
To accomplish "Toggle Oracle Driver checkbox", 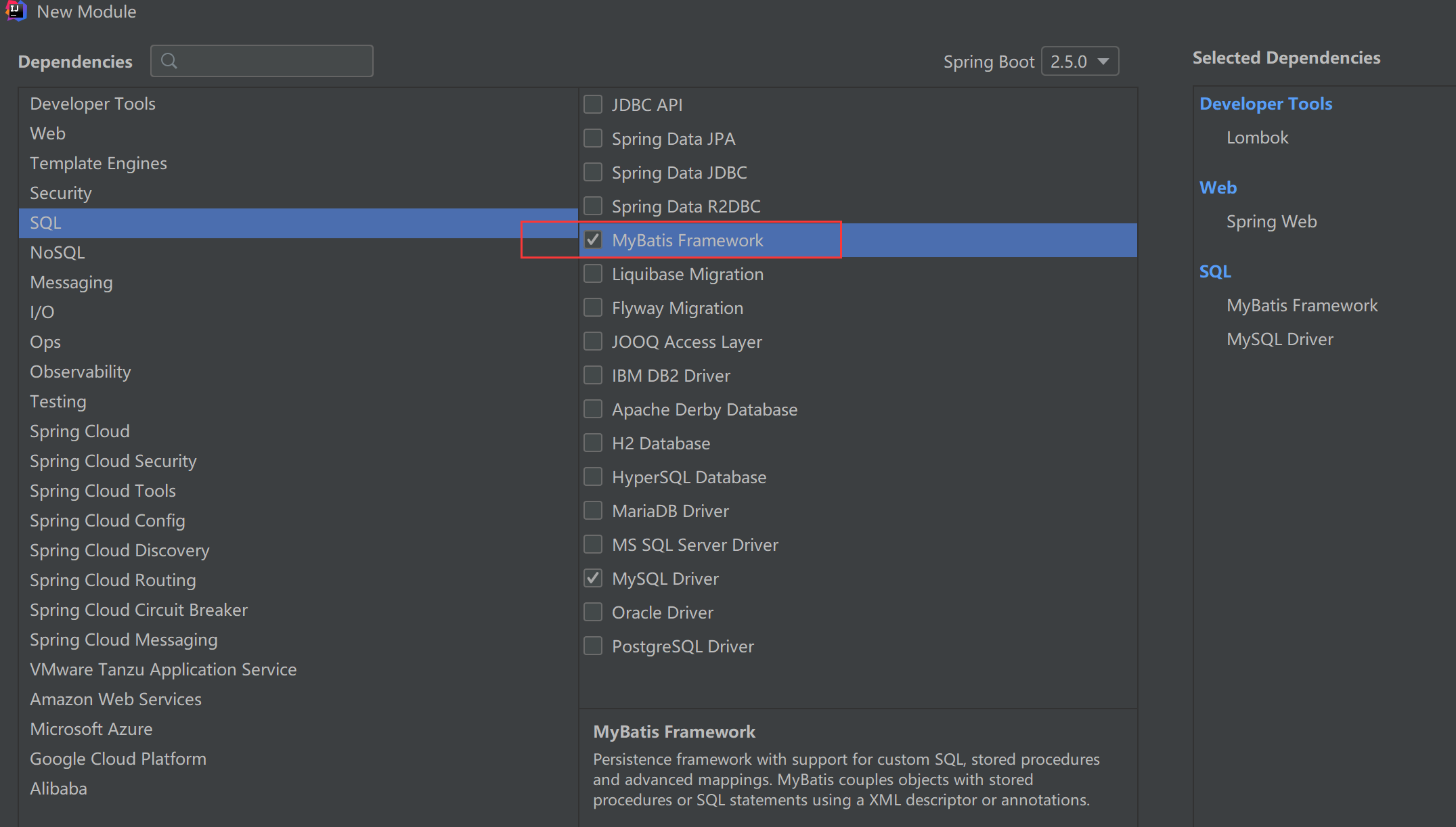I will coord(593,612).
